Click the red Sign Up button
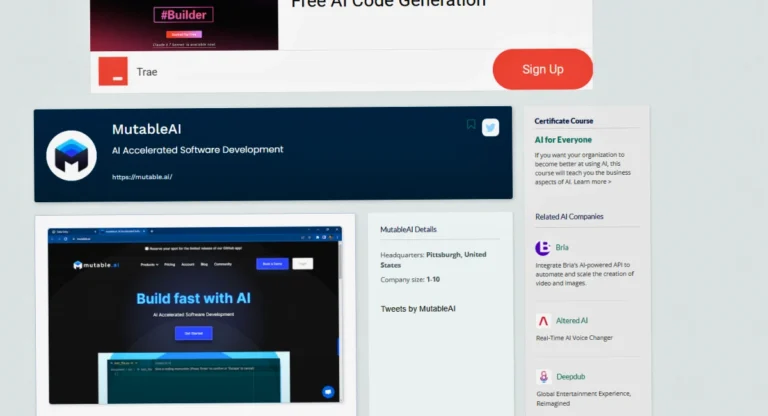The height and width of the screenshot is (416, 768). pyautogui.click(x=543, y=69)
